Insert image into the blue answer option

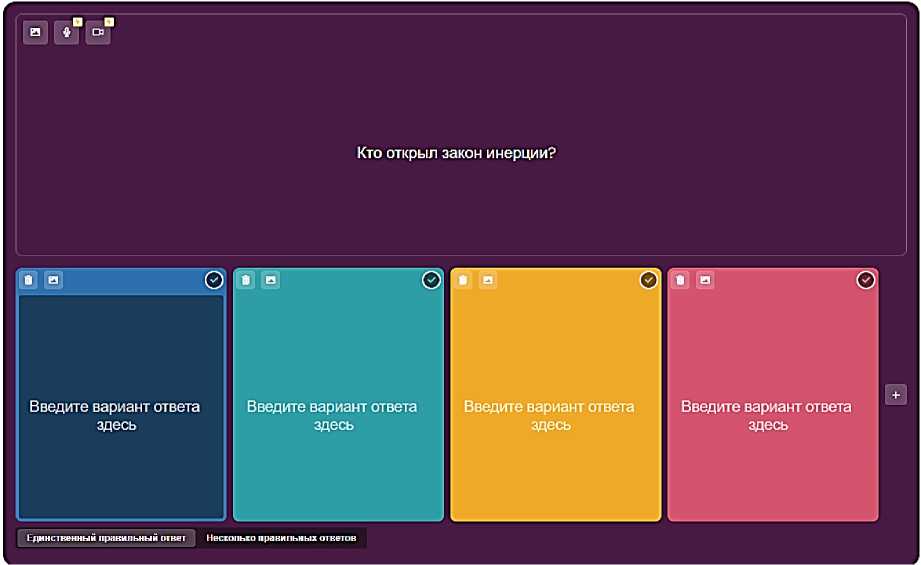coord(53,280)
